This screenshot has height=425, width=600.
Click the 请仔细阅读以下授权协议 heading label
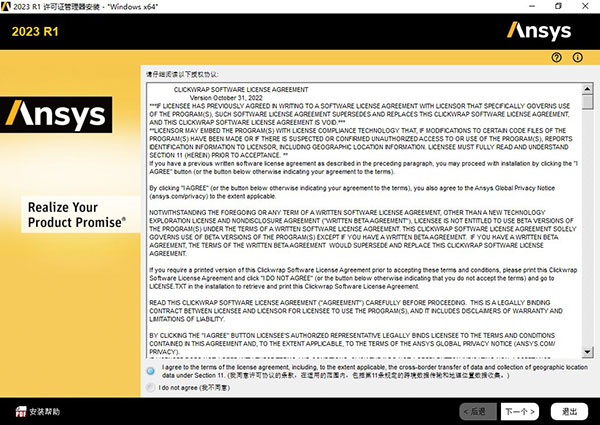pyautogui.click(x=182, y=74)
